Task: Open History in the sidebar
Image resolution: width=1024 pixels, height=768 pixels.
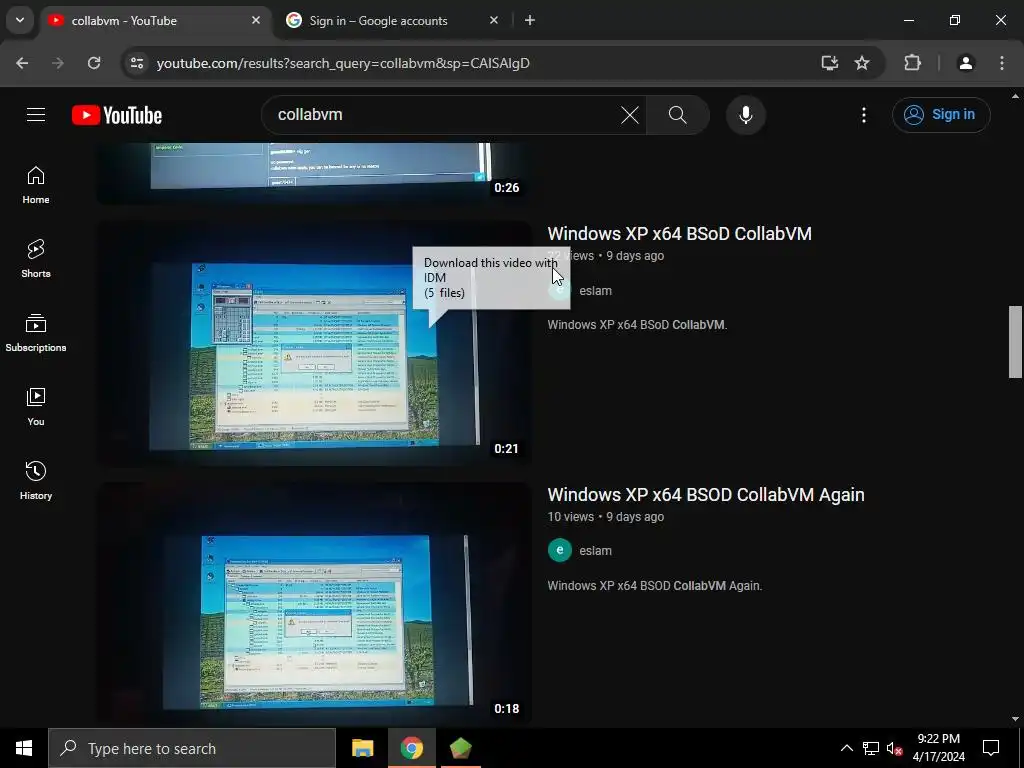Action: [x=36, y=480]
